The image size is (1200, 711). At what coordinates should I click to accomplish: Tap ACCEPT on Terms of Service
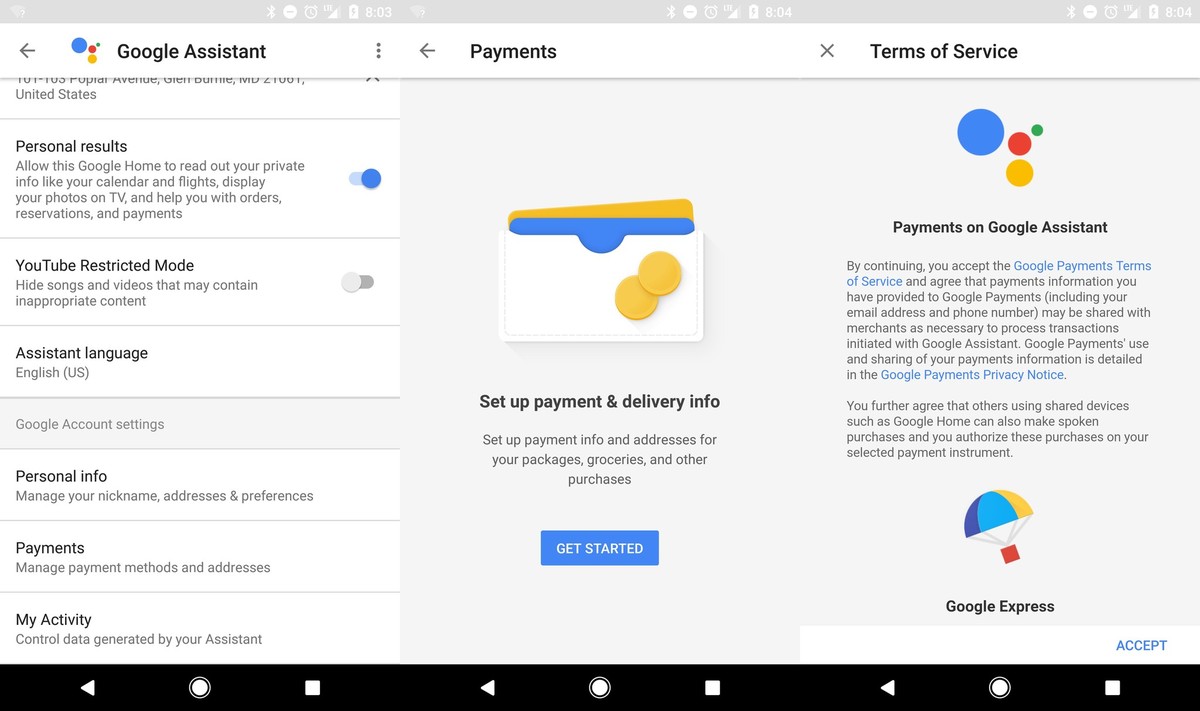pos(1141,645)
